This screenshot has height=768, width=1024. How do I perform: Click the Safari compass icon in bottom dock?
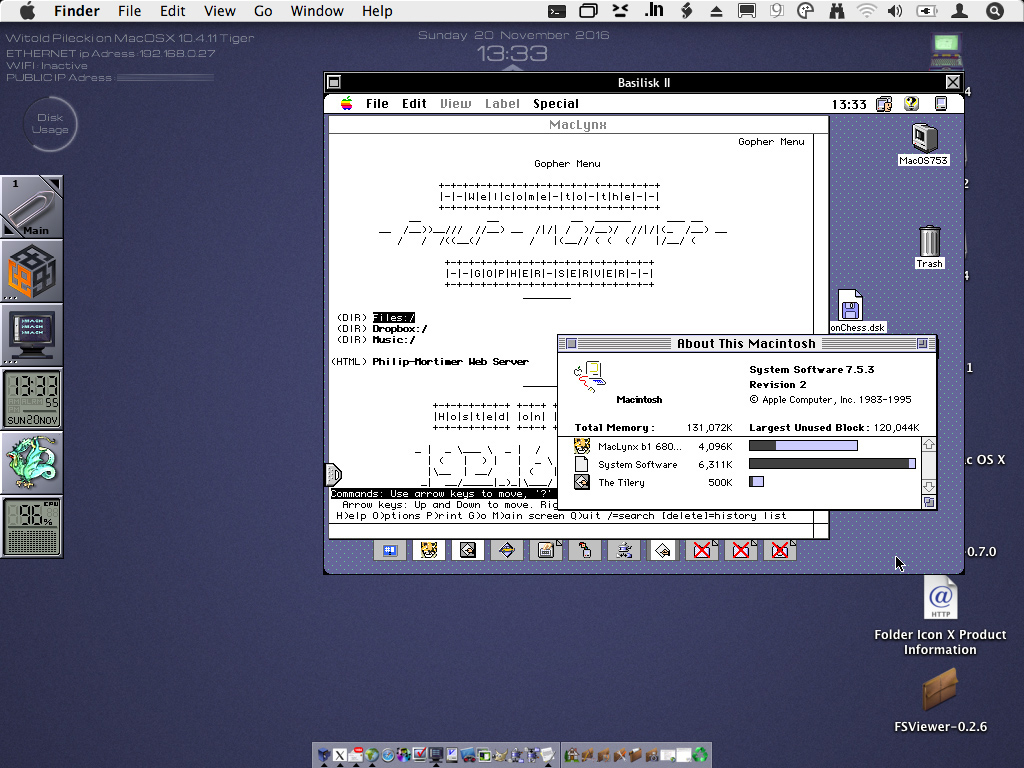(x=387, y=756)
